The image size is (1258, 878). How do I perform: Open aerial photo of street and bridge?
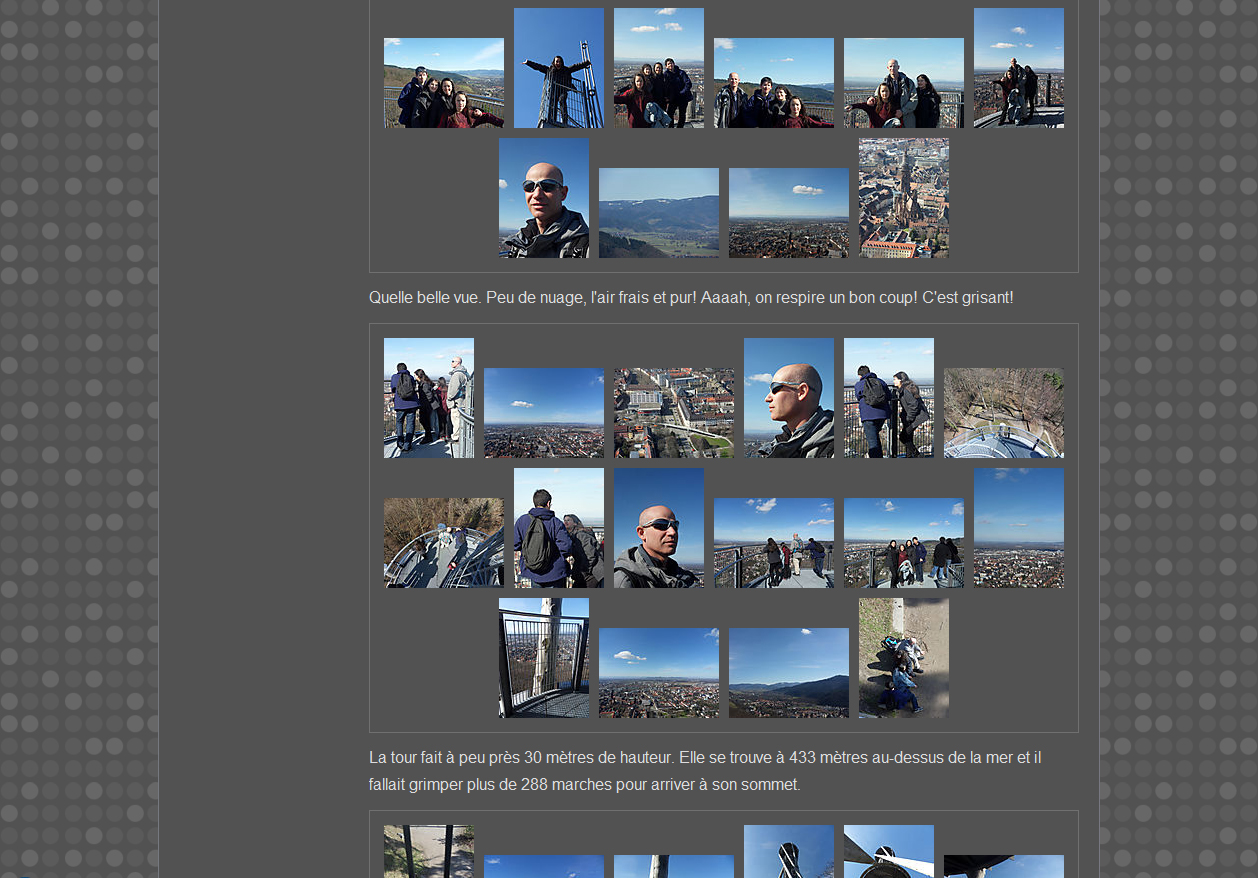pos(673,413)
